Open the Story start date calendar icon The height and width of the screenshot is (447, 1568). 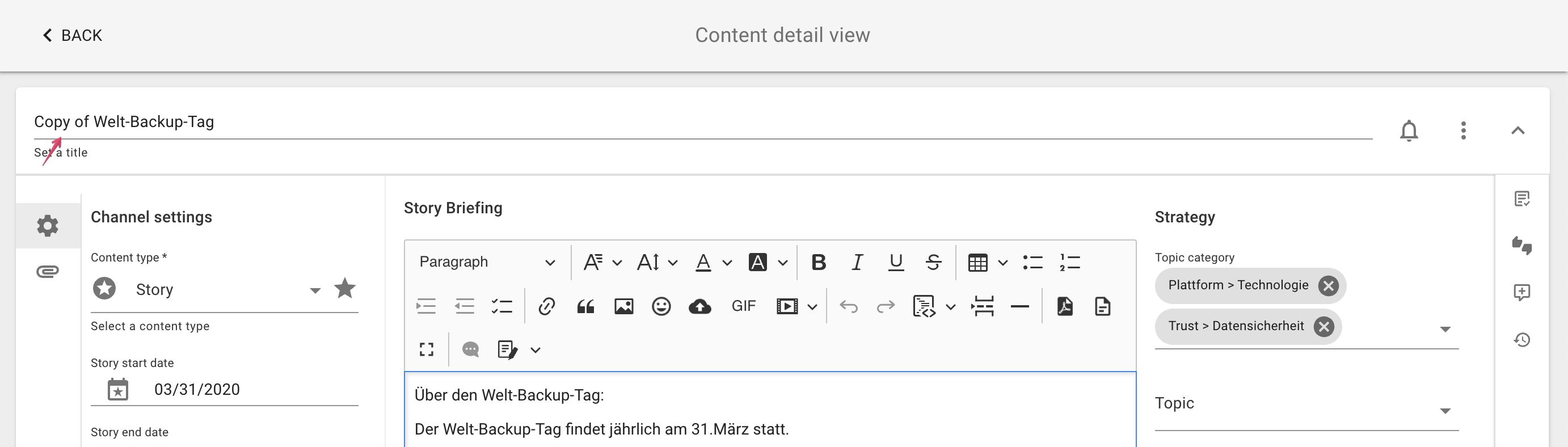[117, 389]
